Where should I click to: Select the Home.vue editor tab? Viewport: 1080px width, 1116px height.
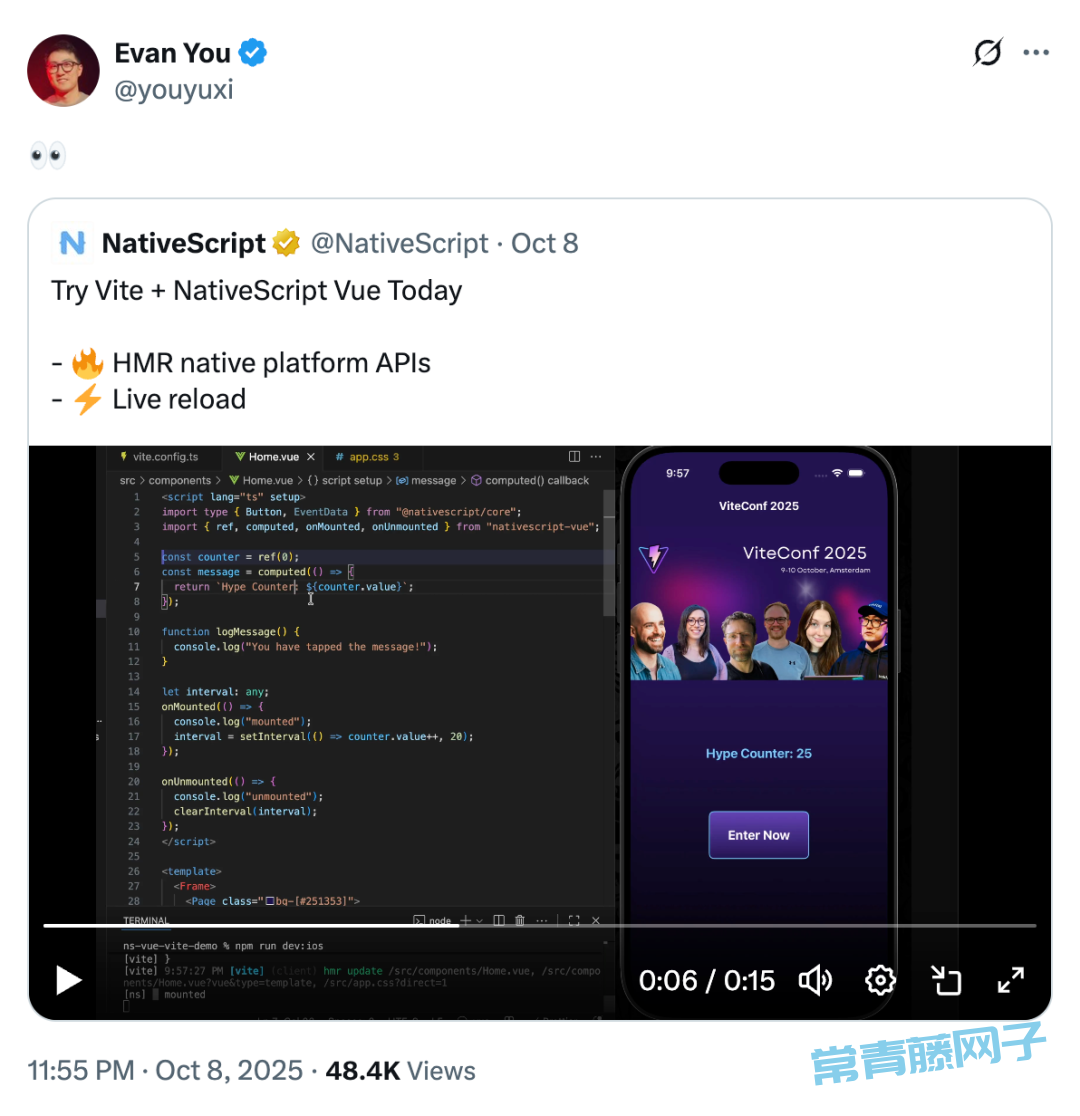(266, 457)
